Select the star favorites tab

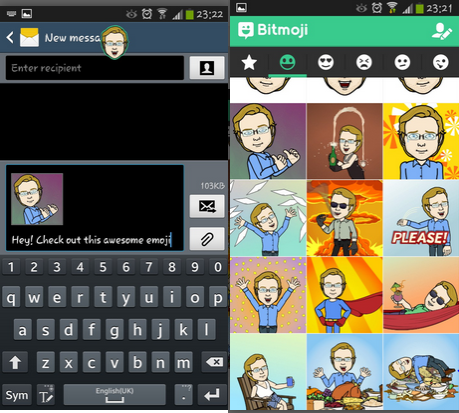point(249,62)
